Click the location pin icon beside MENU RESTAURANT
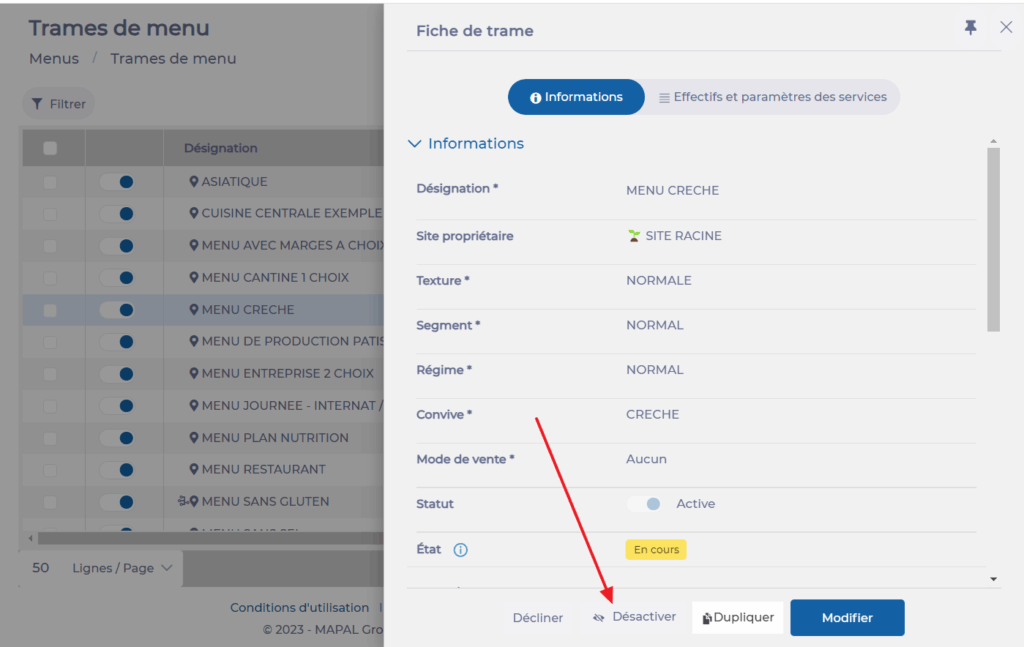Viewport: 1024px width, 647px height. 194,469
